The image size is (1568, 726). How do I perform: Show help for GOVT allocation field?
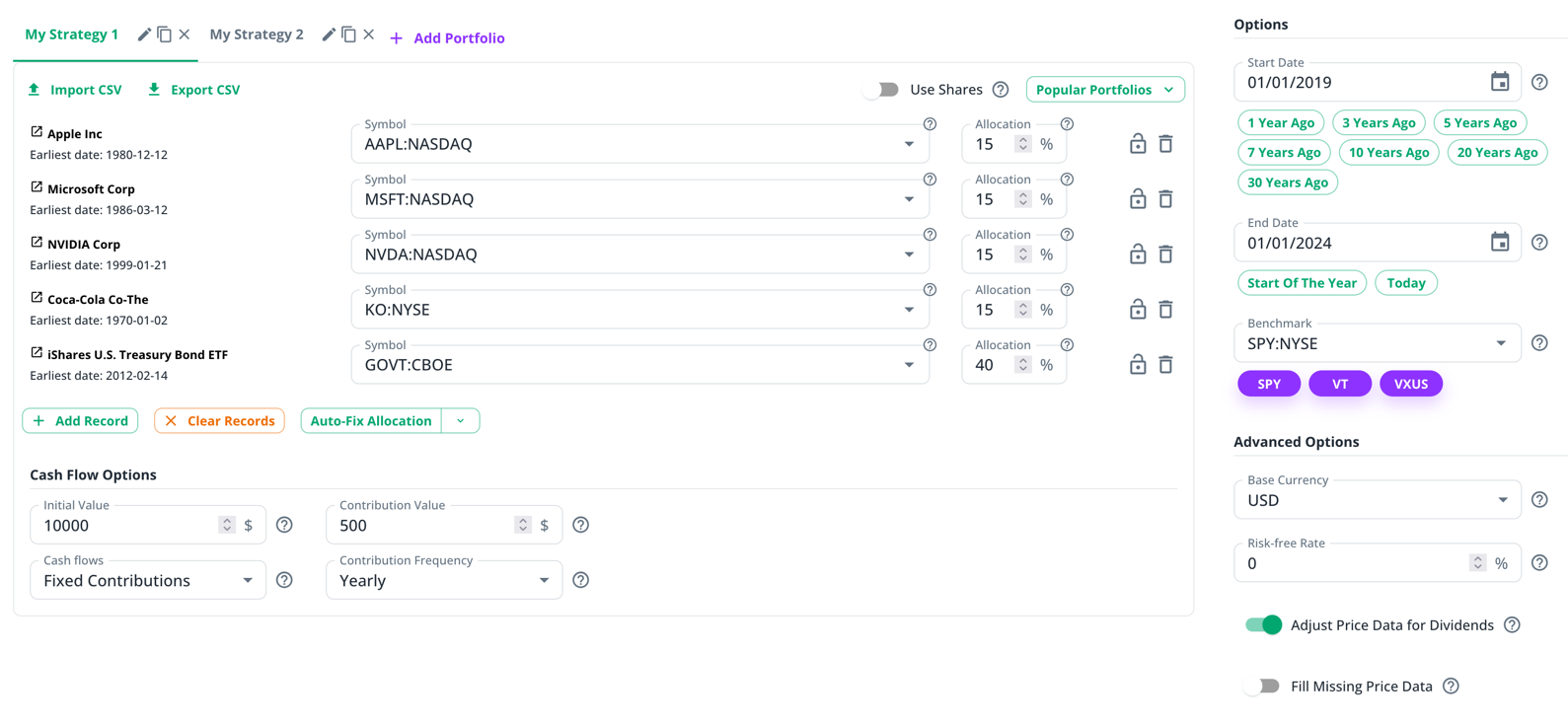click(x=1067, y=345)
